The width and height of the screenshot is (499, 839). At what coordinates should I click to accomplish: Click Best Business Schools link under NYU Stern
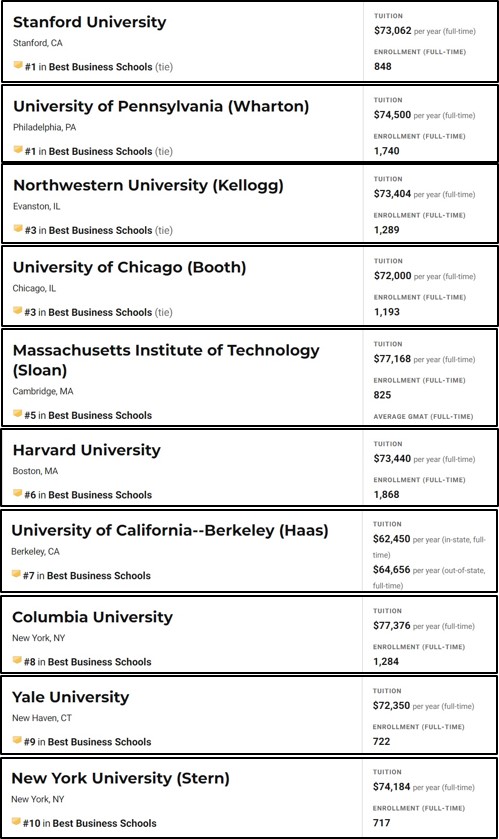pyautogui.click(x=104, y=823)
